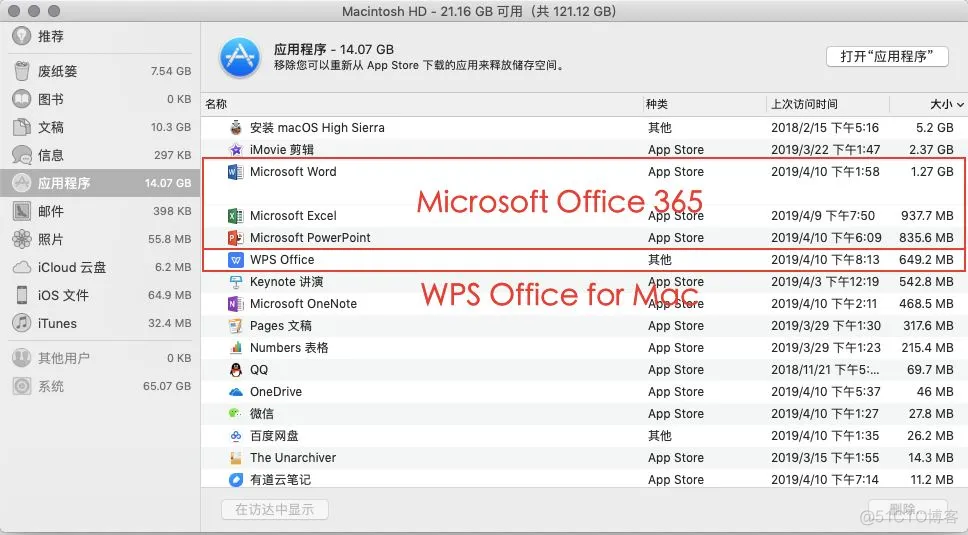This screenshot has width=968, height=535.
Task: Click the Pages 文稿 app icon
Action: tap(235, 326)
